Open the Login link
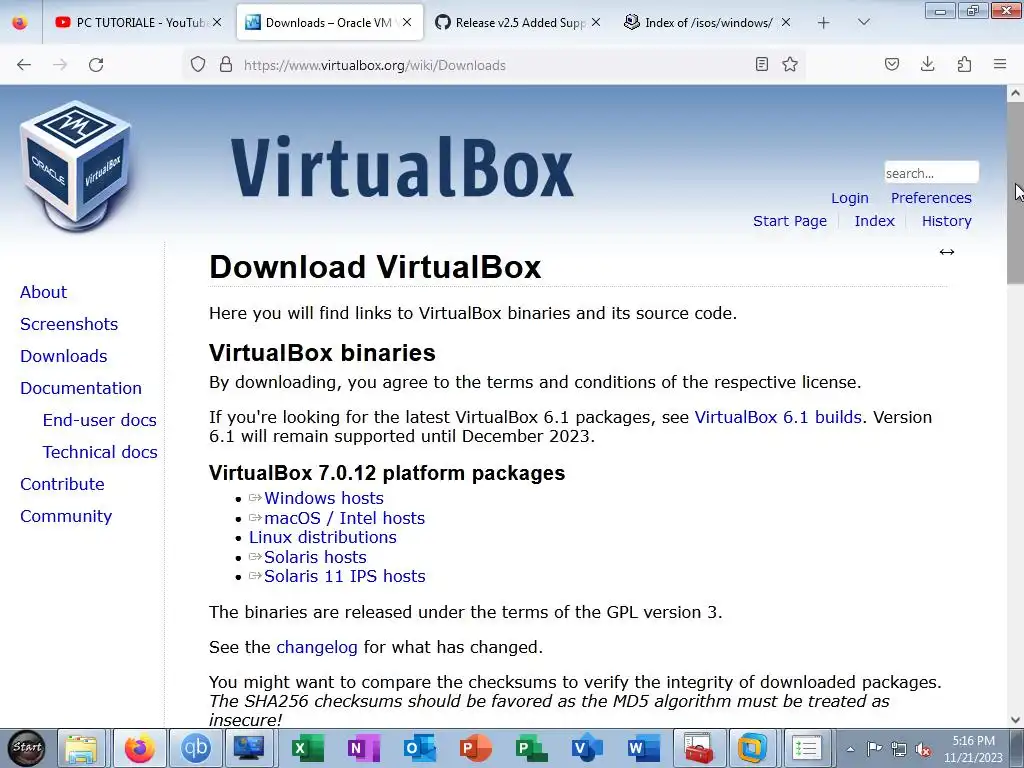Image resolution: width=1024 pixels, height=768 pixels. coord(850,198)
